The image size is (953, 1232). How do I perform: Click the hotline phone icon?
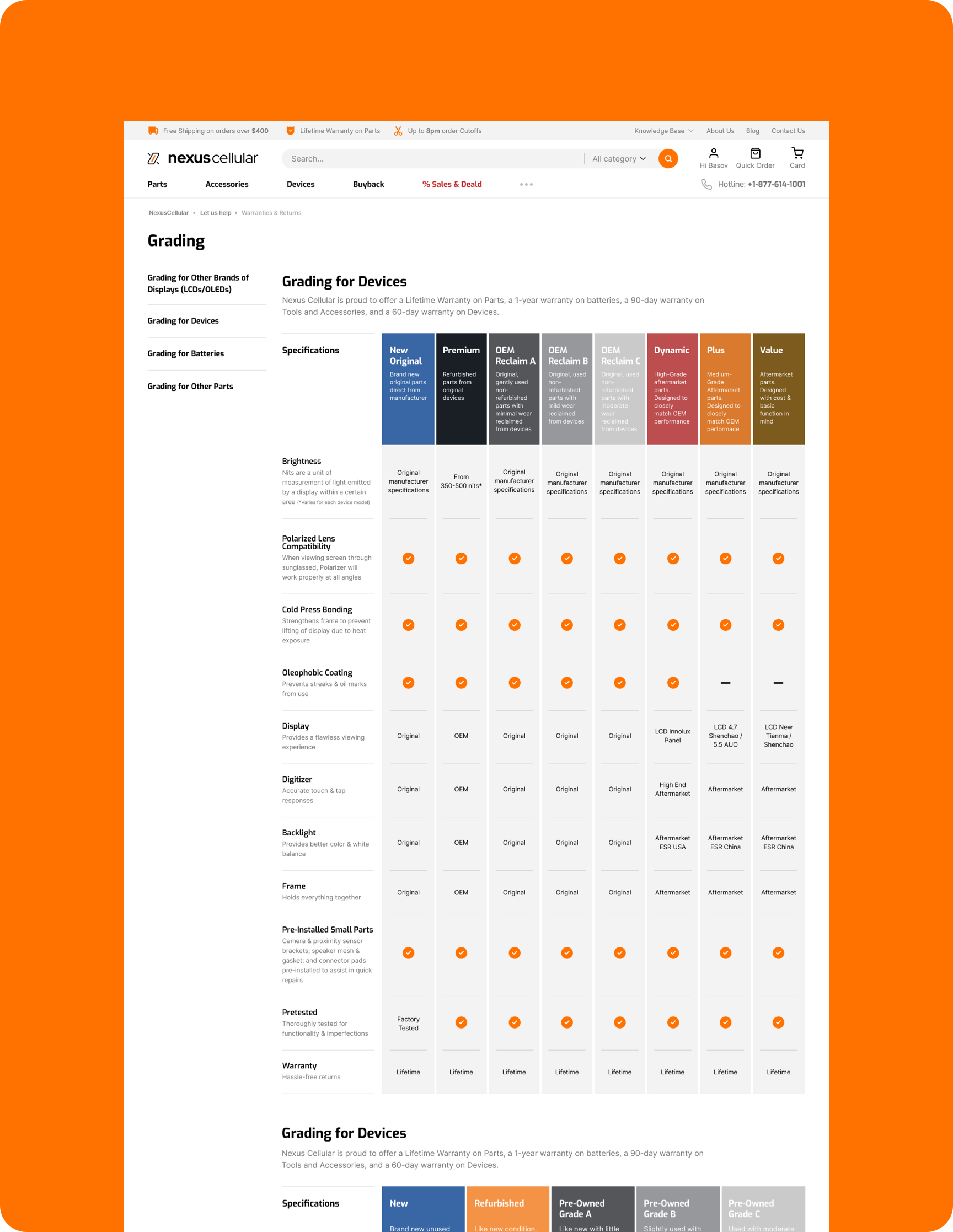706,184
